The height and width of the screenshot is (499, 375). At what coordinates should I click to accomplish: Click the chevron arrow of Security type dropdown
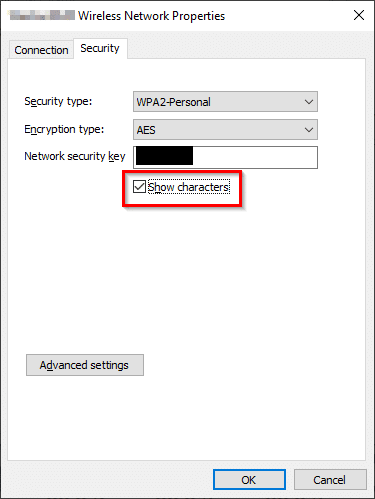point(309,102)
